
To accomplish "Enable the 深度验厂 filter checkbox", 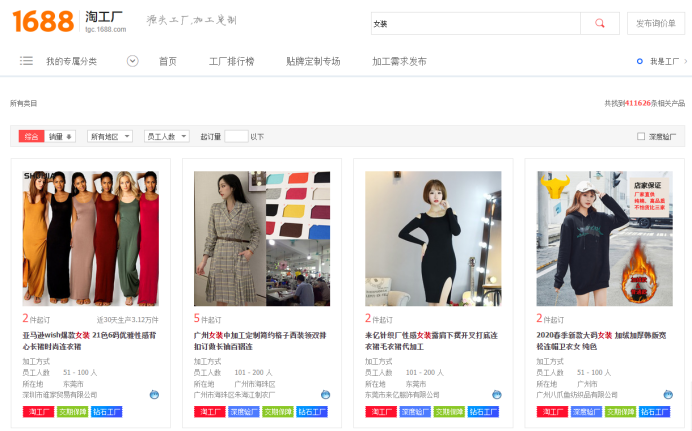I will coord(641,136).
